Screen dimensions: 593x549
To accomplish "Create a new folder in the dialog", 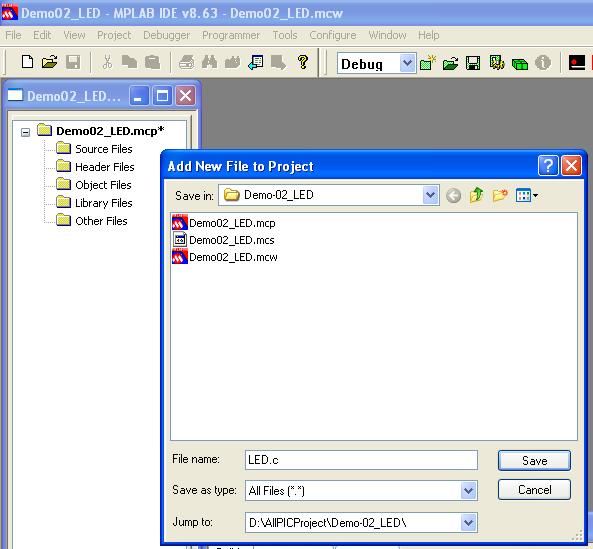I will (500, 195).
